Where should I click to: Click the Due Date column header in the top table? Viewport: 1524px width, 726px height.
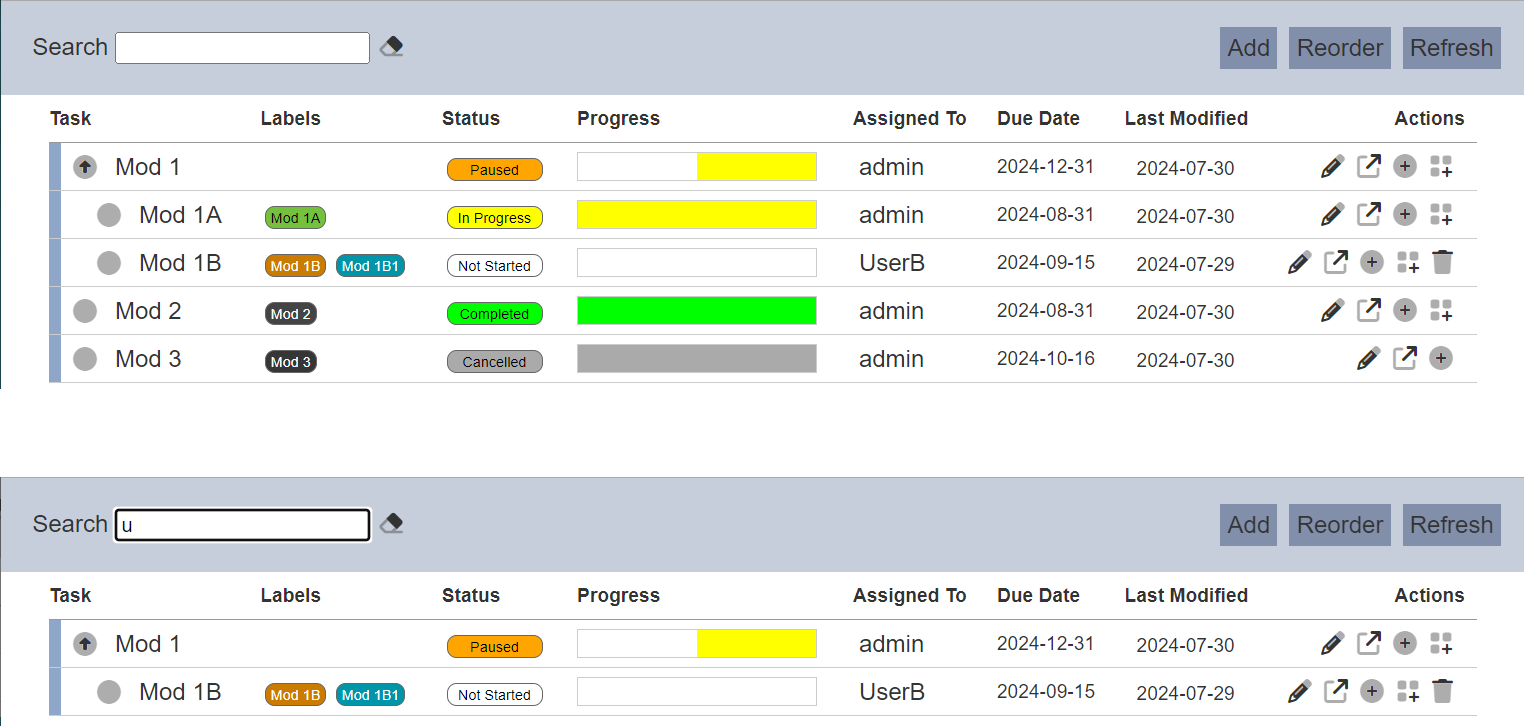click(x=1038, y=118)
